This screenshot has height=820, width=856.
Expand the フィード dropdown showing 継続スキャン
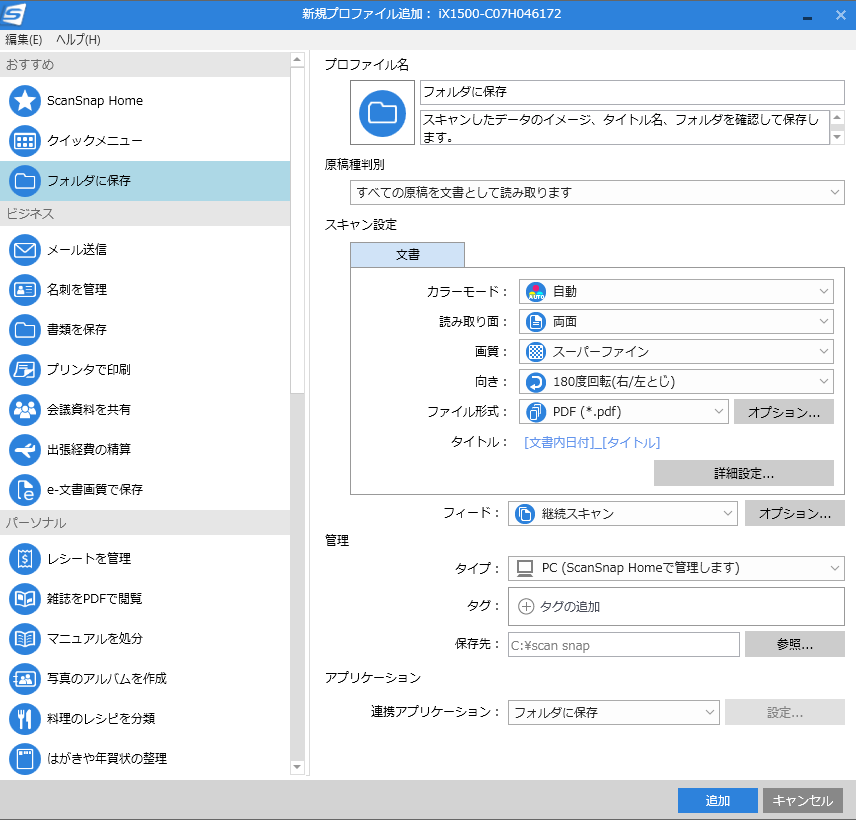(622, 514)
